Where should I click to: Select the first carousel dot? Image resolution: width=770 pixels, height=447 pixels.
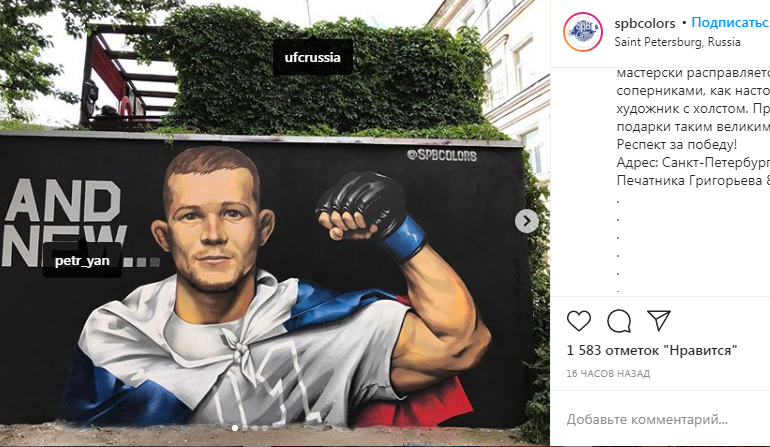click(x=235, y=428)
